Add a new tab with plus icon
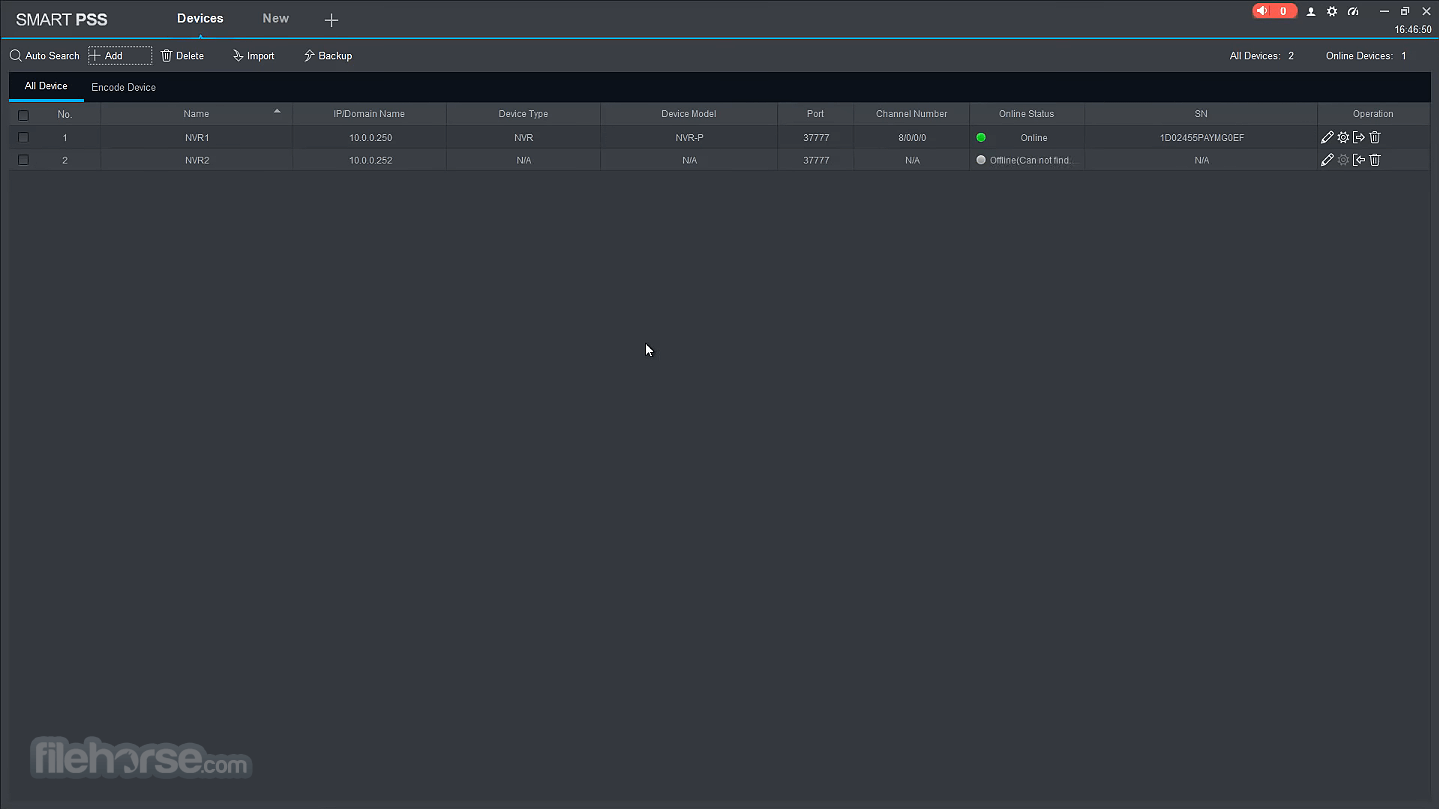Screen dimensions: 1439x809 pyautogui.click(x=331, y=20)
